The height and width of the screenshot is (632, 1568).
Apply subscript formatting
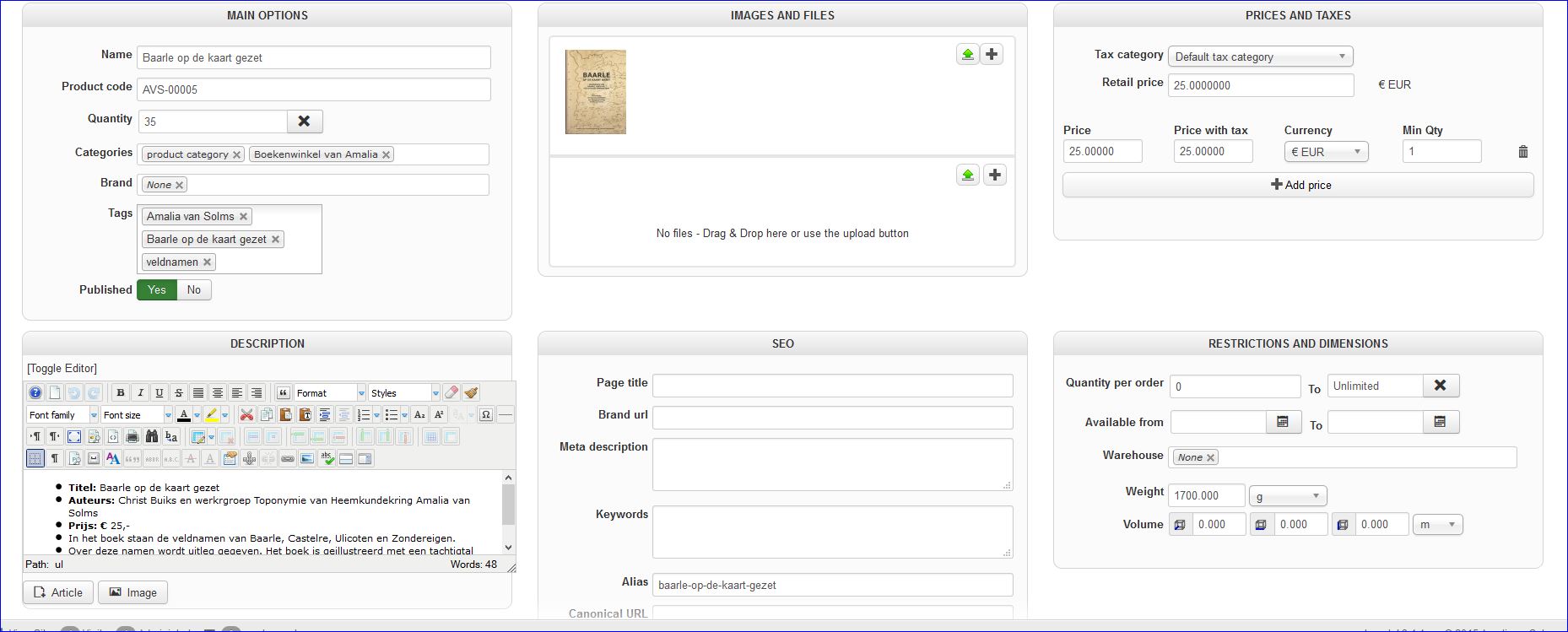tap(419, 414)
